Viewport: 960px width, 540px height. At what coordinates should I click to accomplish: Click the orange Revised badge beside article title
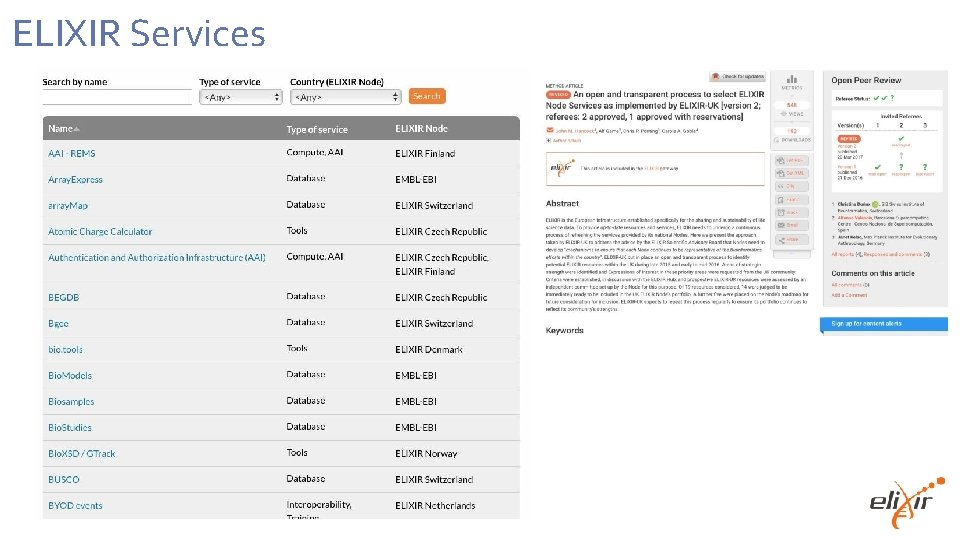[x=558, y=93]
